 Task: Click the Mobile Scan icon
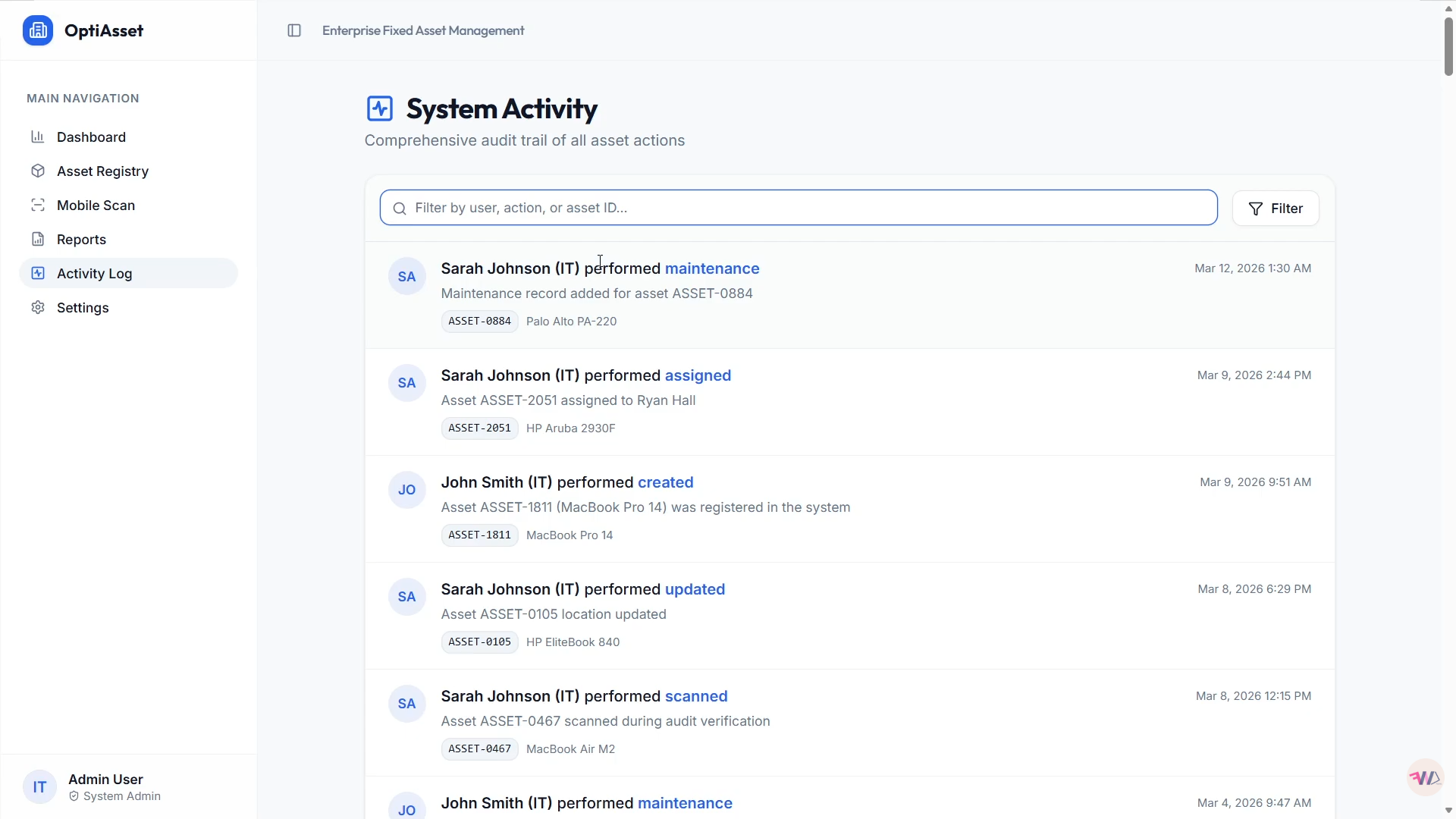(38, 205)
